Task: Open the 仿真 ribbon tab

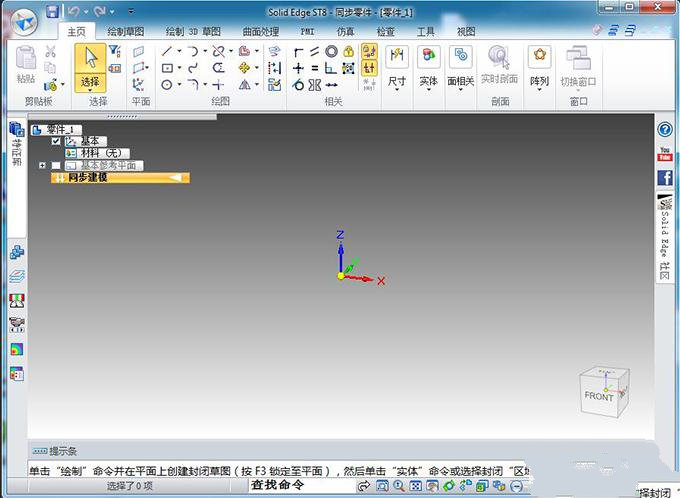Action: coord(345,32)
